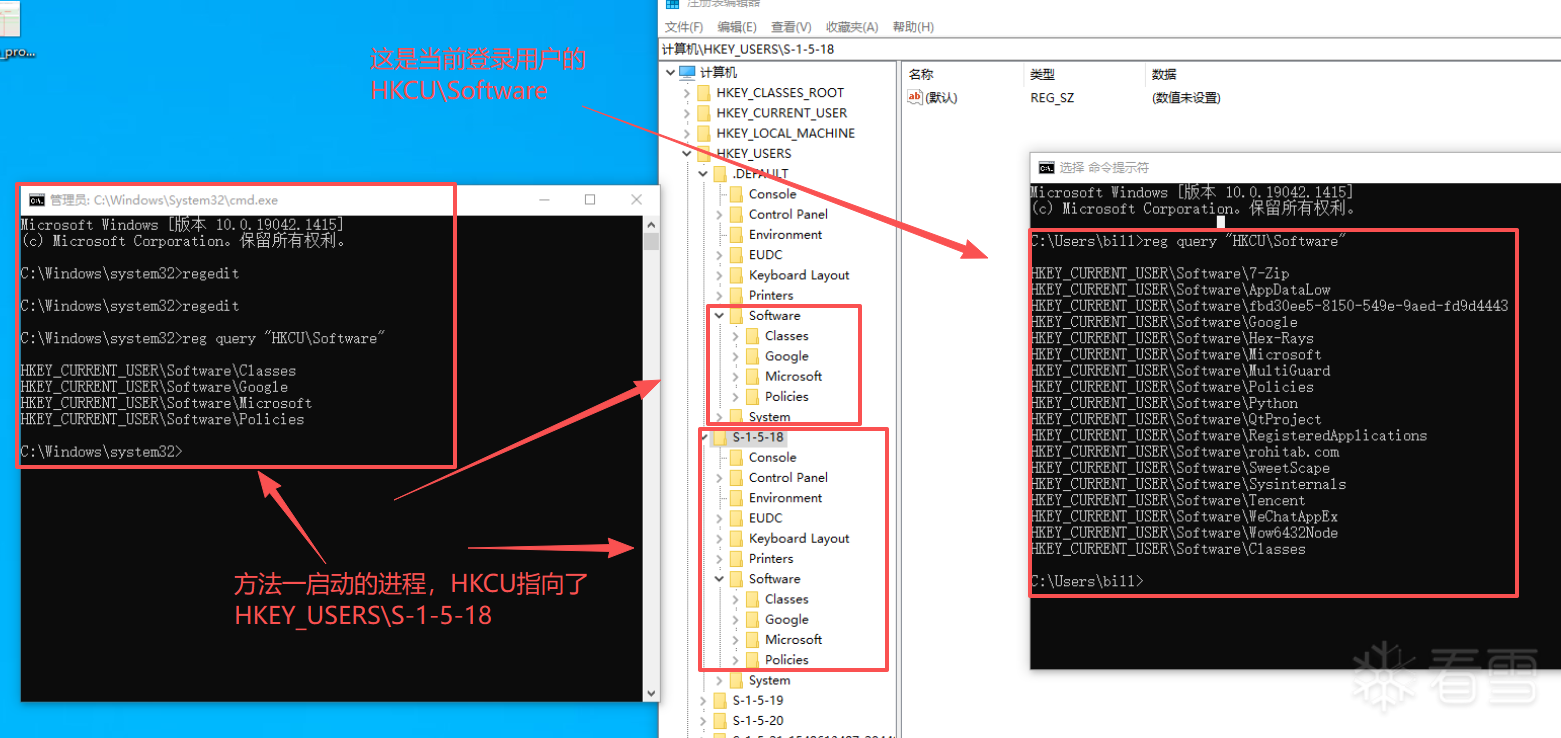Viewport: 1561px width, 738px height.
Task: Expand Google under S-1-5-18 Software
Action: (x=735, y=619)
